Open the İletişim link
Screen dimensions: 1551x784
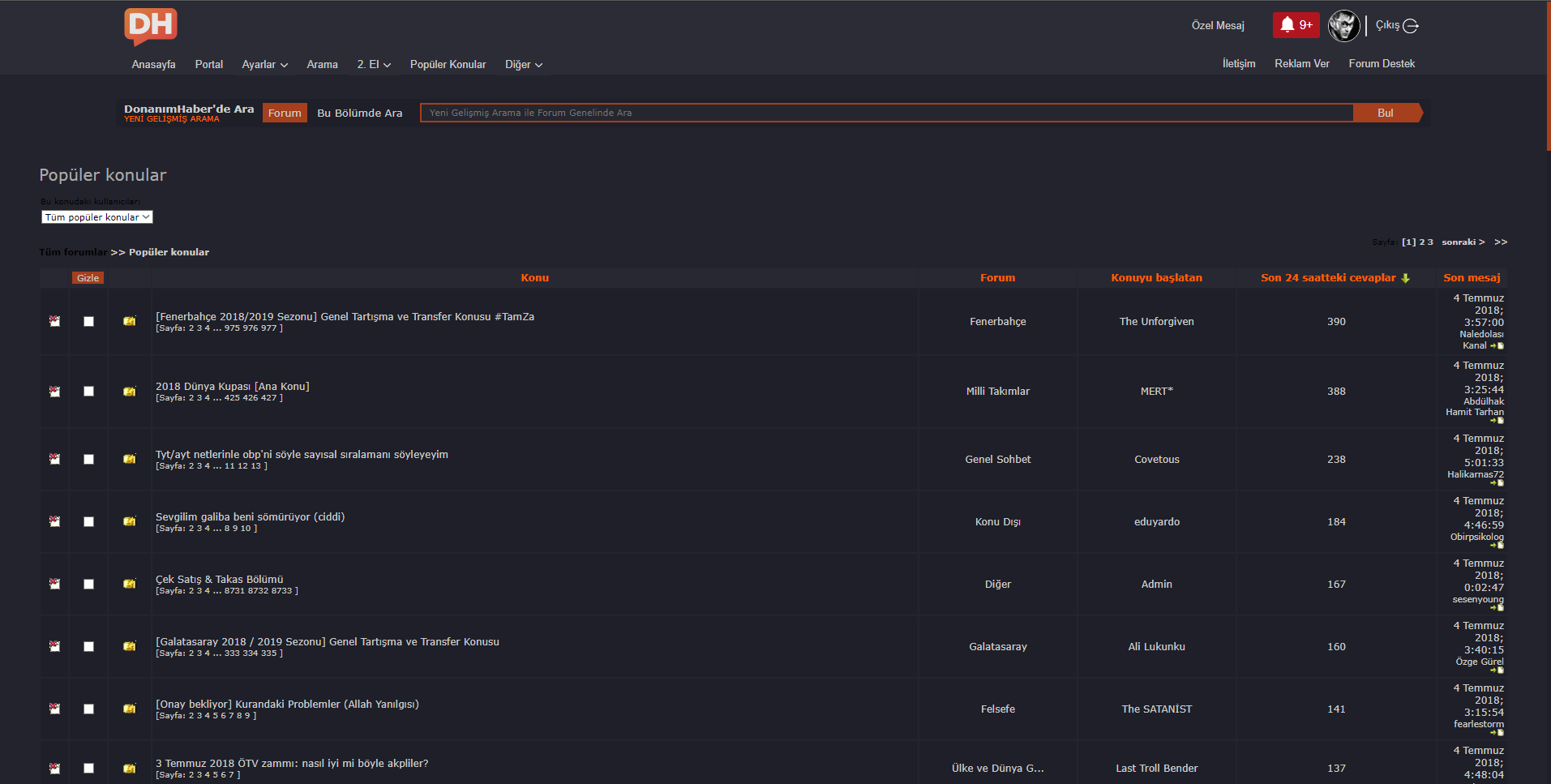point(1239,63)
